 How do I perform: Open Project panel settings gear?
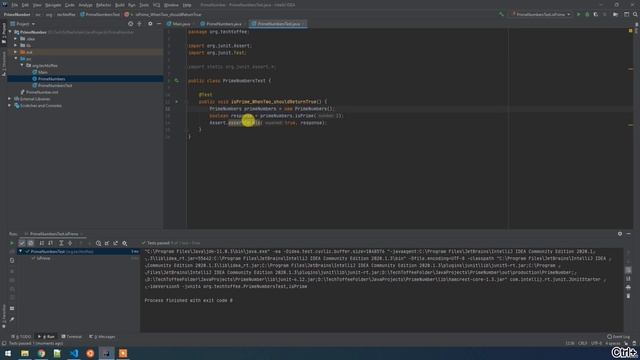[150, 24]
